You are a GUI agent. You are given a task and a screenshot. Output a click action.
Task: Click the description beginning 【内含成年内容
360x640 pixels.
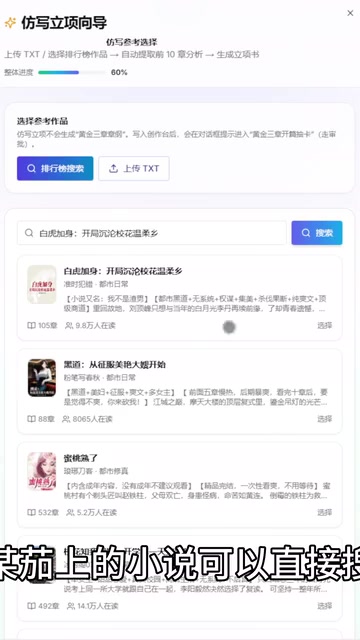(197, 491)
